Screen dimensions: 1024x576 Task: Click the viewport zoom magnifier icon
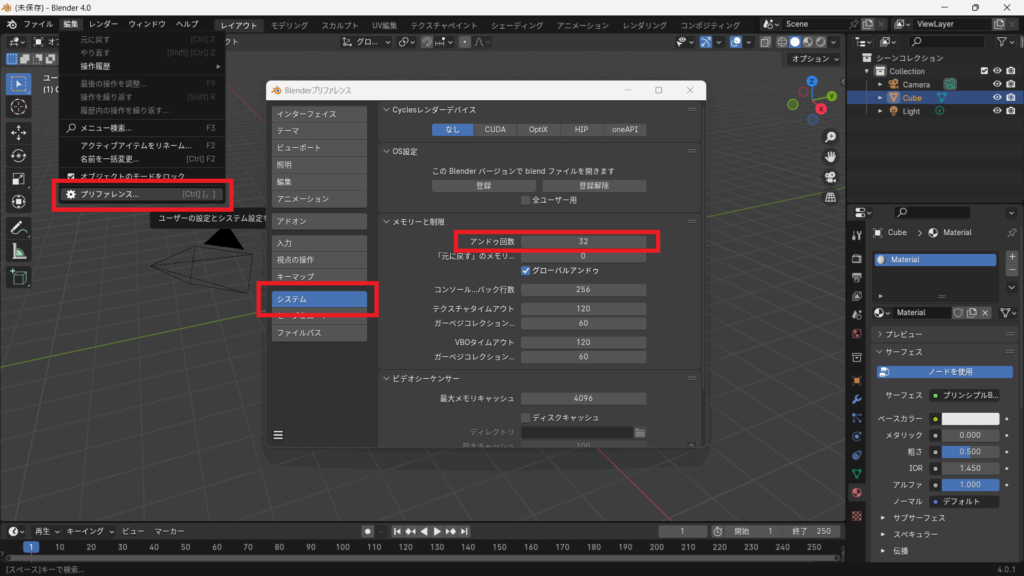click(830, 137)
